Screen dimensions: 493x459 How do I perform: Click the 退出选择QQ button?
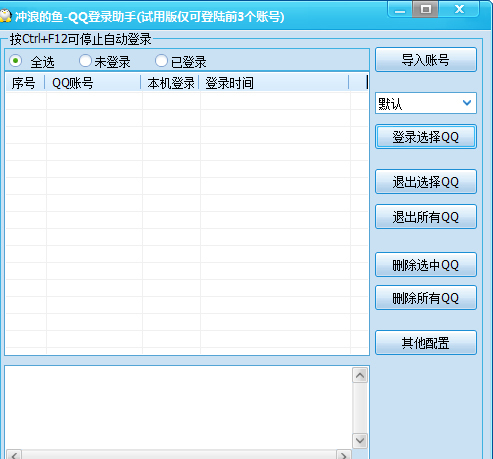point(426,182)
